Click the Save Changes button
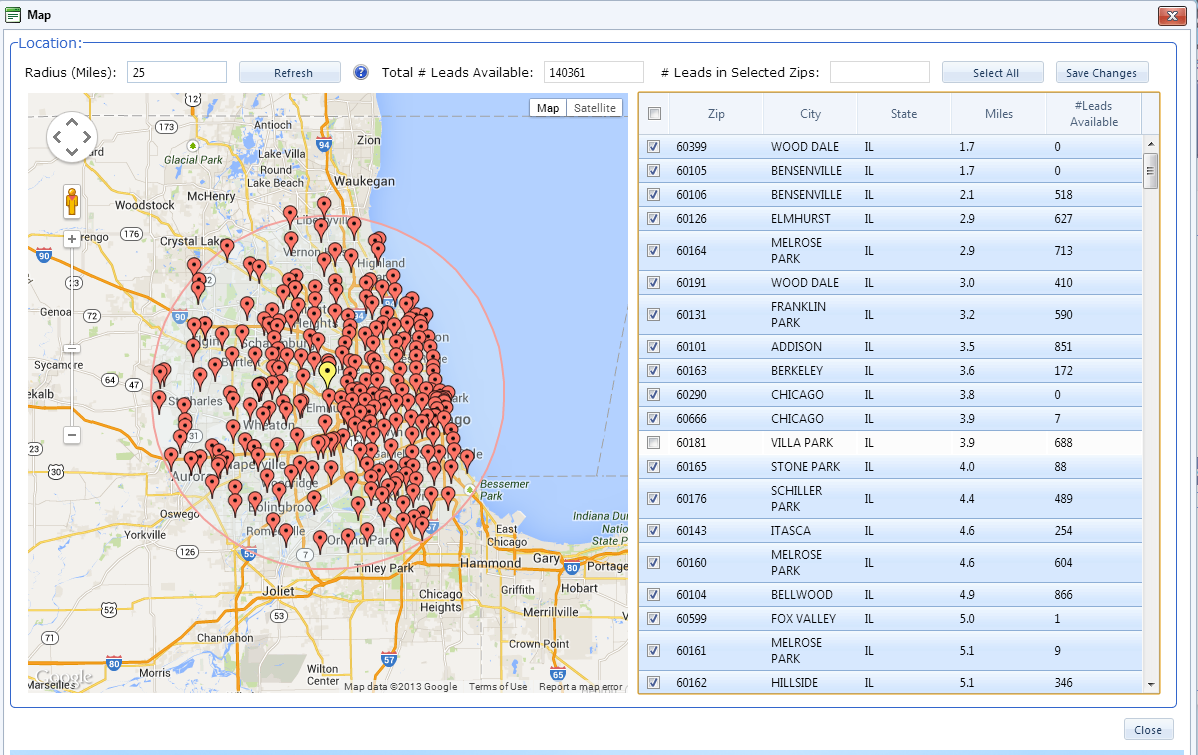Screen dimensions: 1198x755 [x=1101, y=73]
